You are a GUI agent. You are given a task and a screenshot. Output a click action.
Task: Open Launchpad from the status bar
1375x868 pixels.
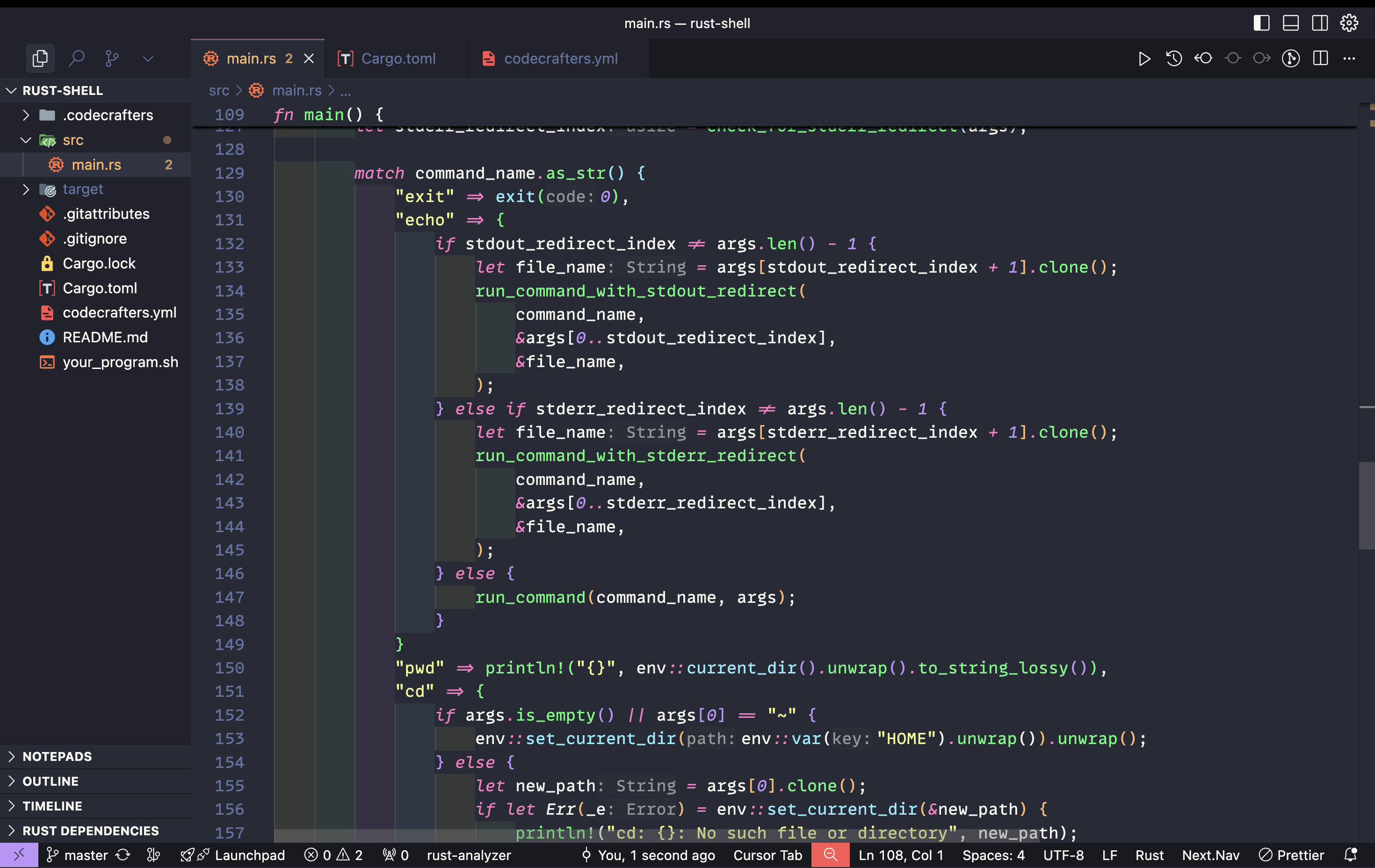(x=234, y=855)
